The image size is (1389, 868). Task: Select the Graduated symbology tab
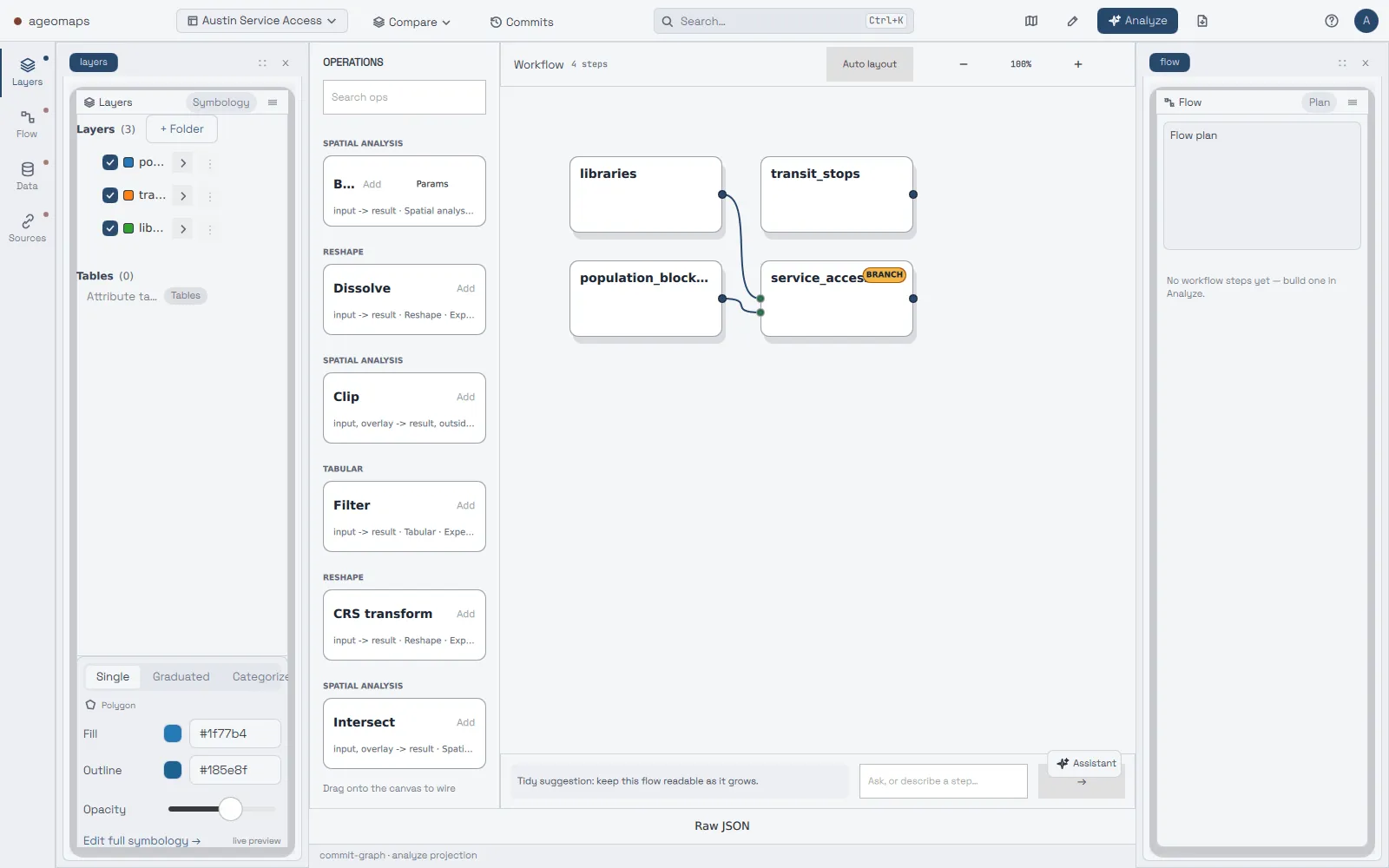pyautogui.click(x=181, y=677)
